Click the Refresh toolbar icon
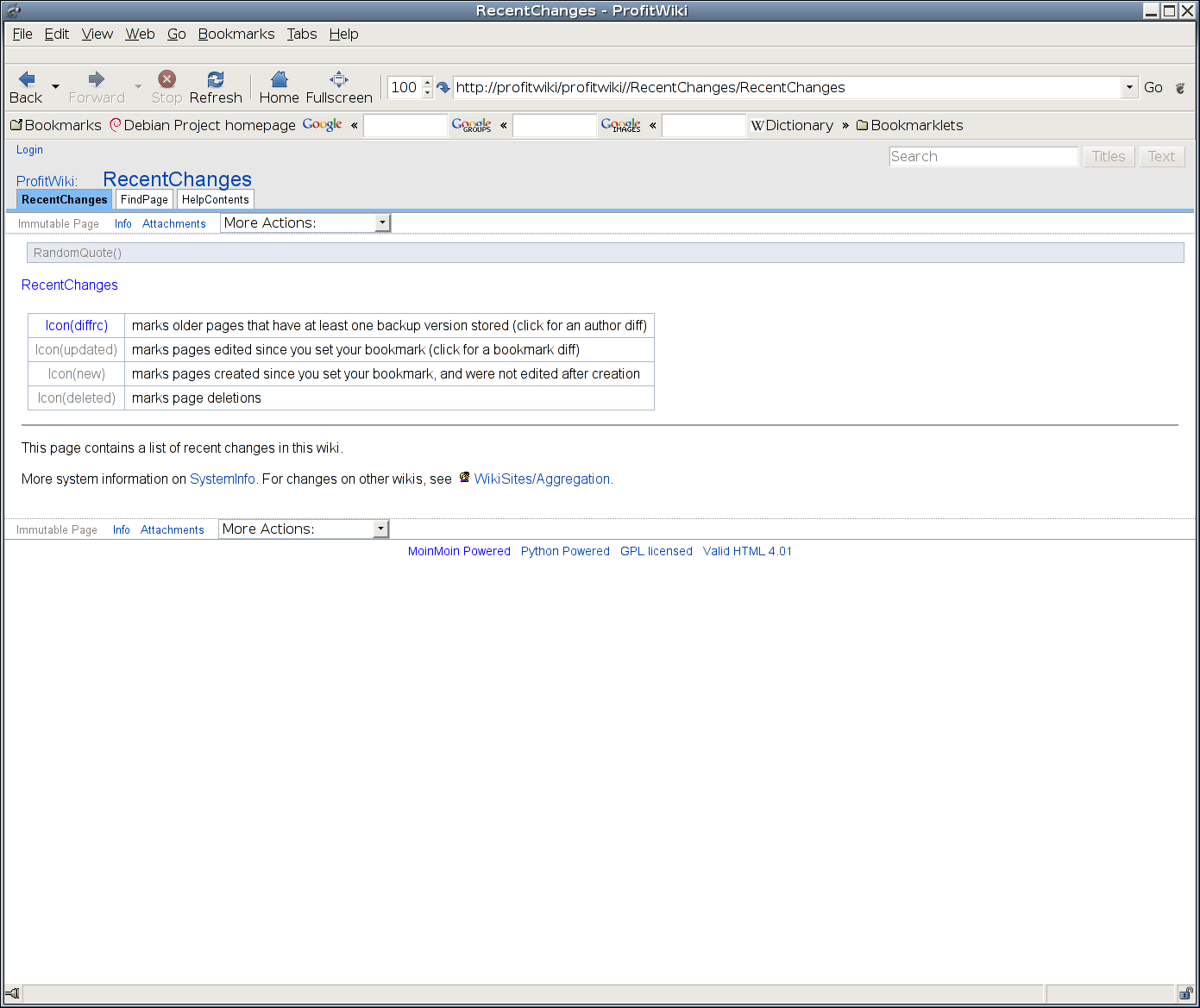This screenshot has width=1200, height=1008. pos(216,79)
